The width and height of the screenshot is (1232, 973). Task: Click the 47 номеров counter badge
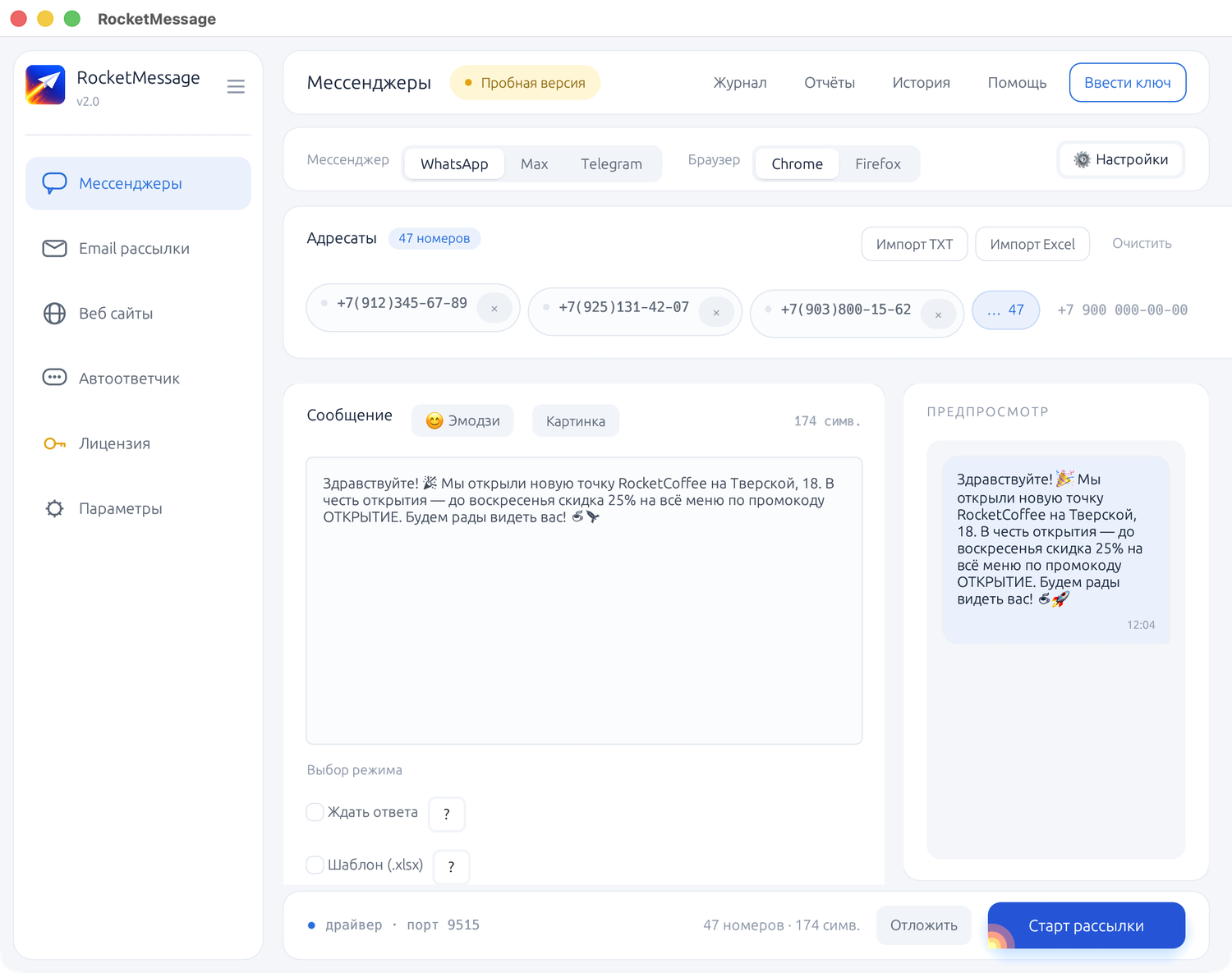coord(434,238)
